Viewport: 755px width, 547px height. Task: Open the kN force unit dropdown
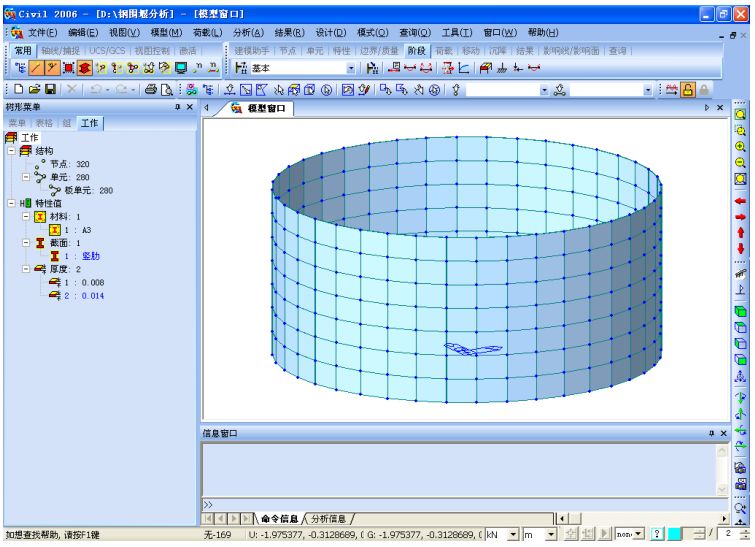513,534
